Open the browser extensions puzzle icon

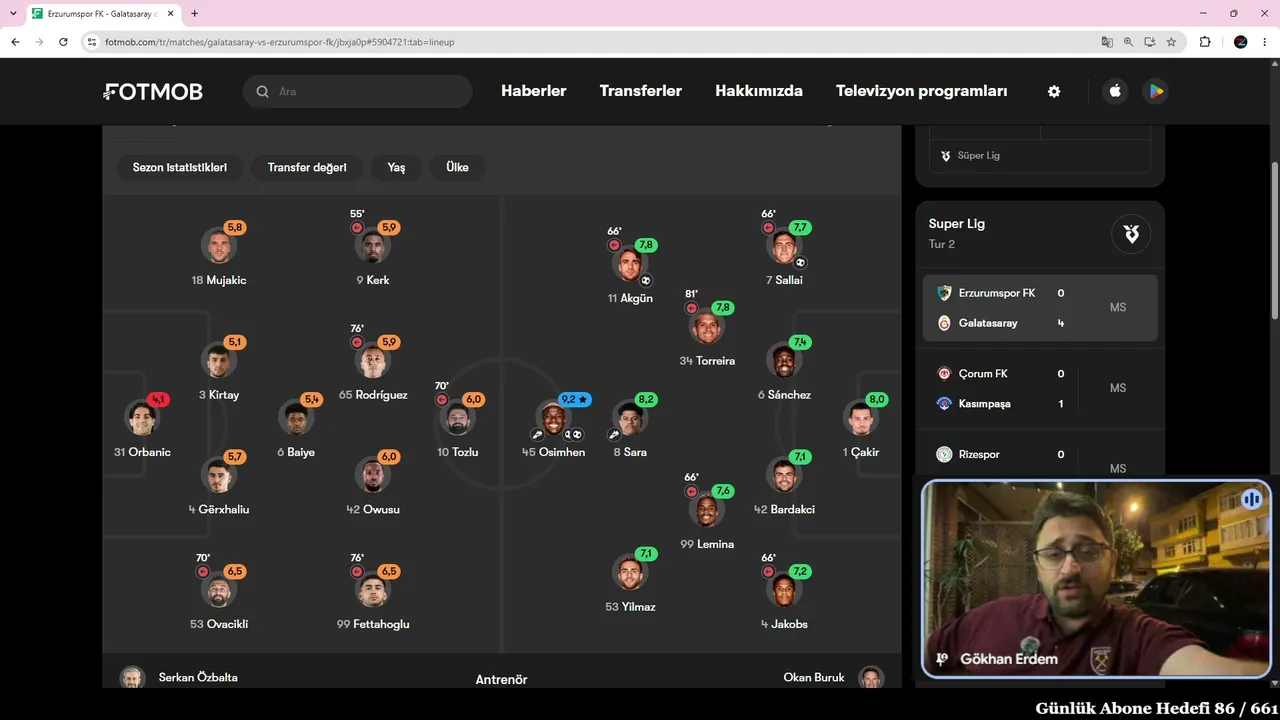[1205, 42]
